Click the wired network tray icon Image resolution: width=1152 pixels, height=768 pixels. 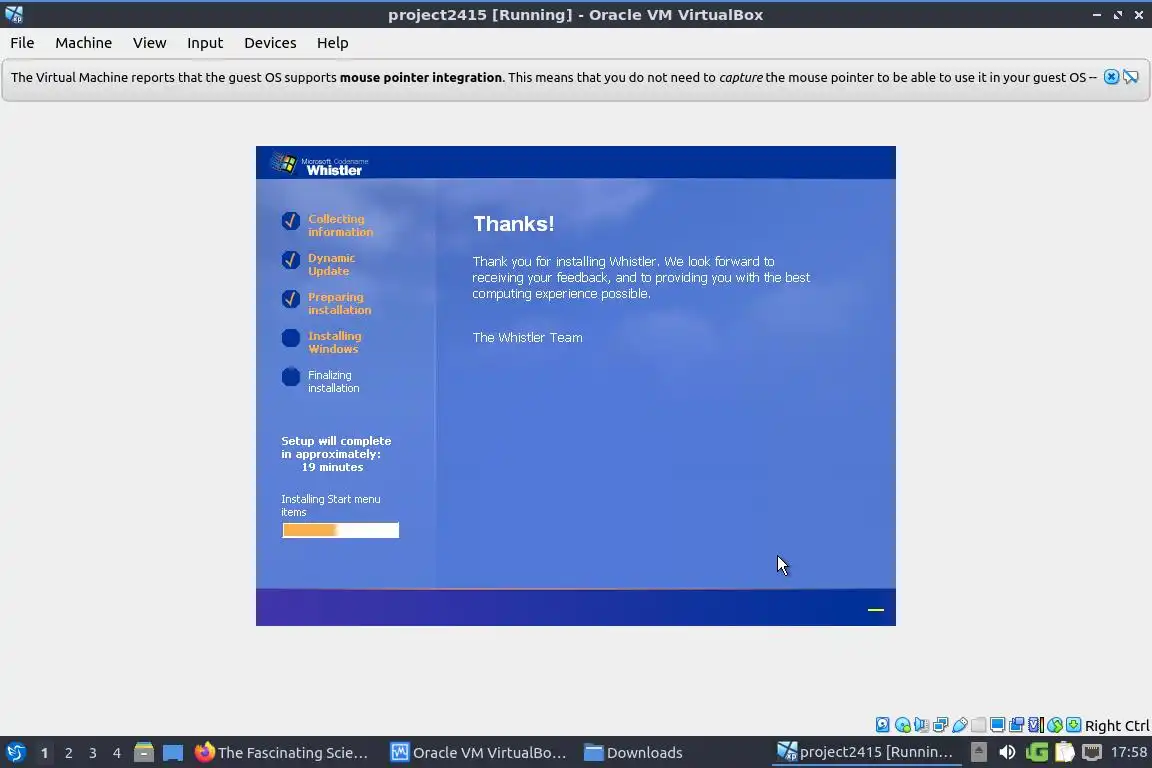pos(1092,753)
